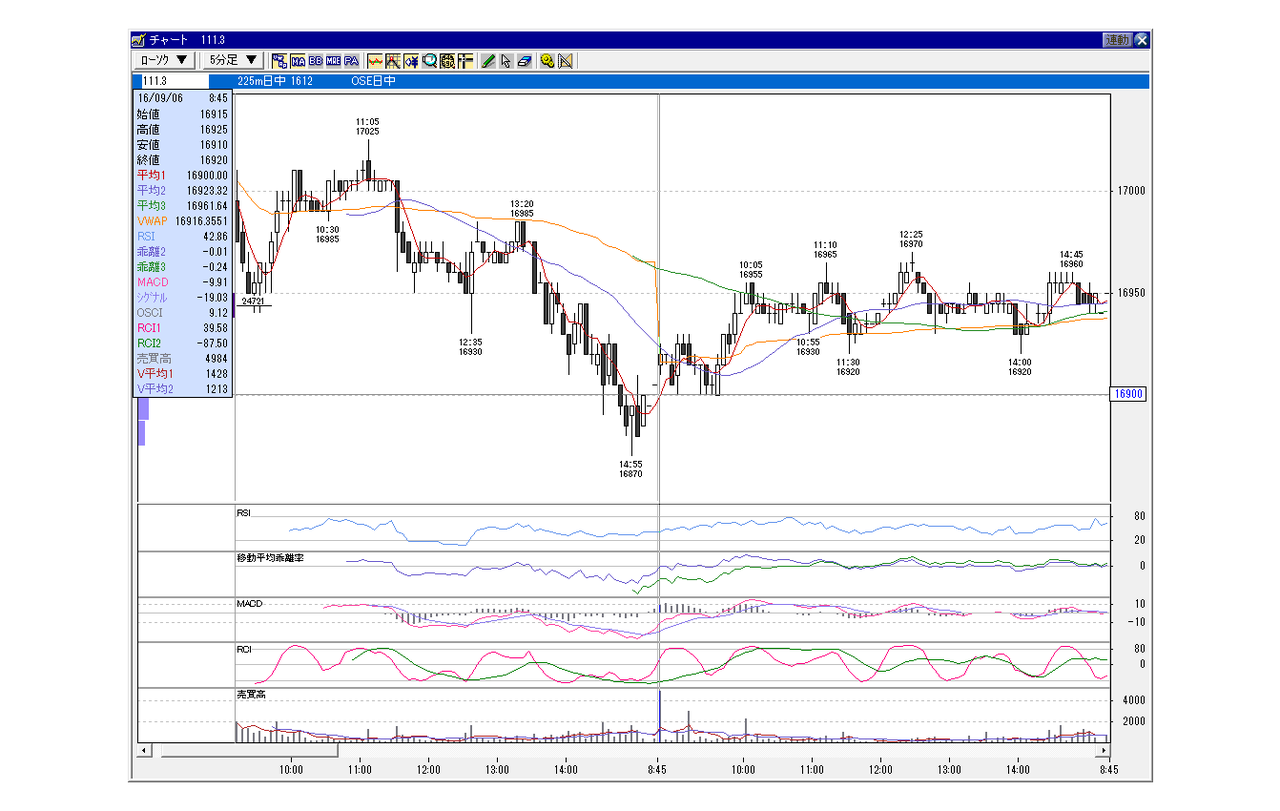
Task: Toggle the BB Bollinger Bands indicator
Action: pyautogui.click(x=315, y=61)
